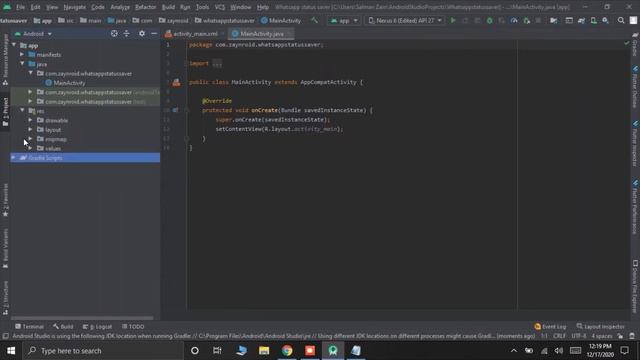640x360 pixels.
Task: Click the Collapse All icon in Project panel
Action: pyautogui.click(x=127, y=33)
